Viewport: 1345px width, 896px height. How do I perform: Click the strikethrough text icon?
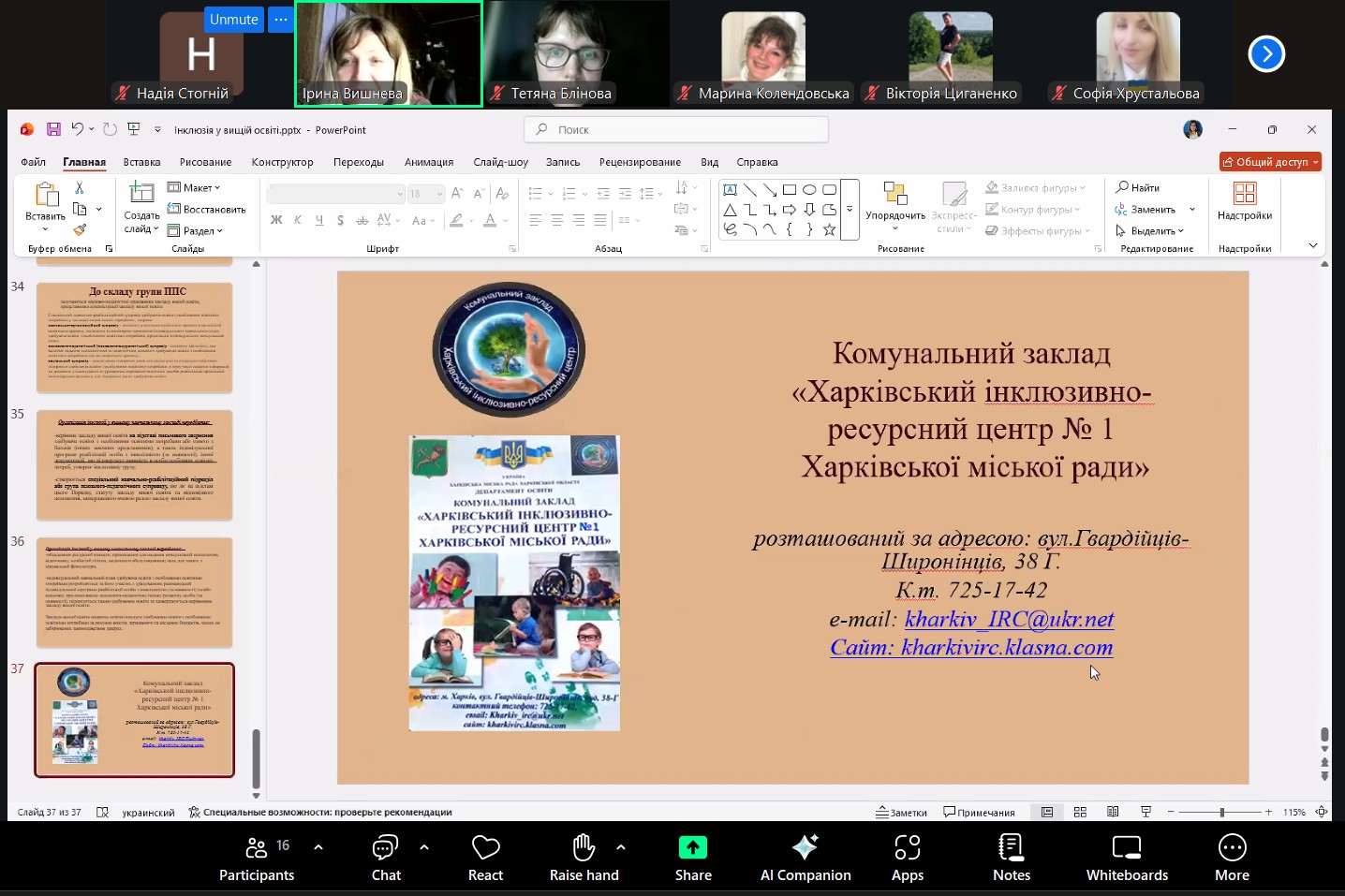[x=362, y=220]
